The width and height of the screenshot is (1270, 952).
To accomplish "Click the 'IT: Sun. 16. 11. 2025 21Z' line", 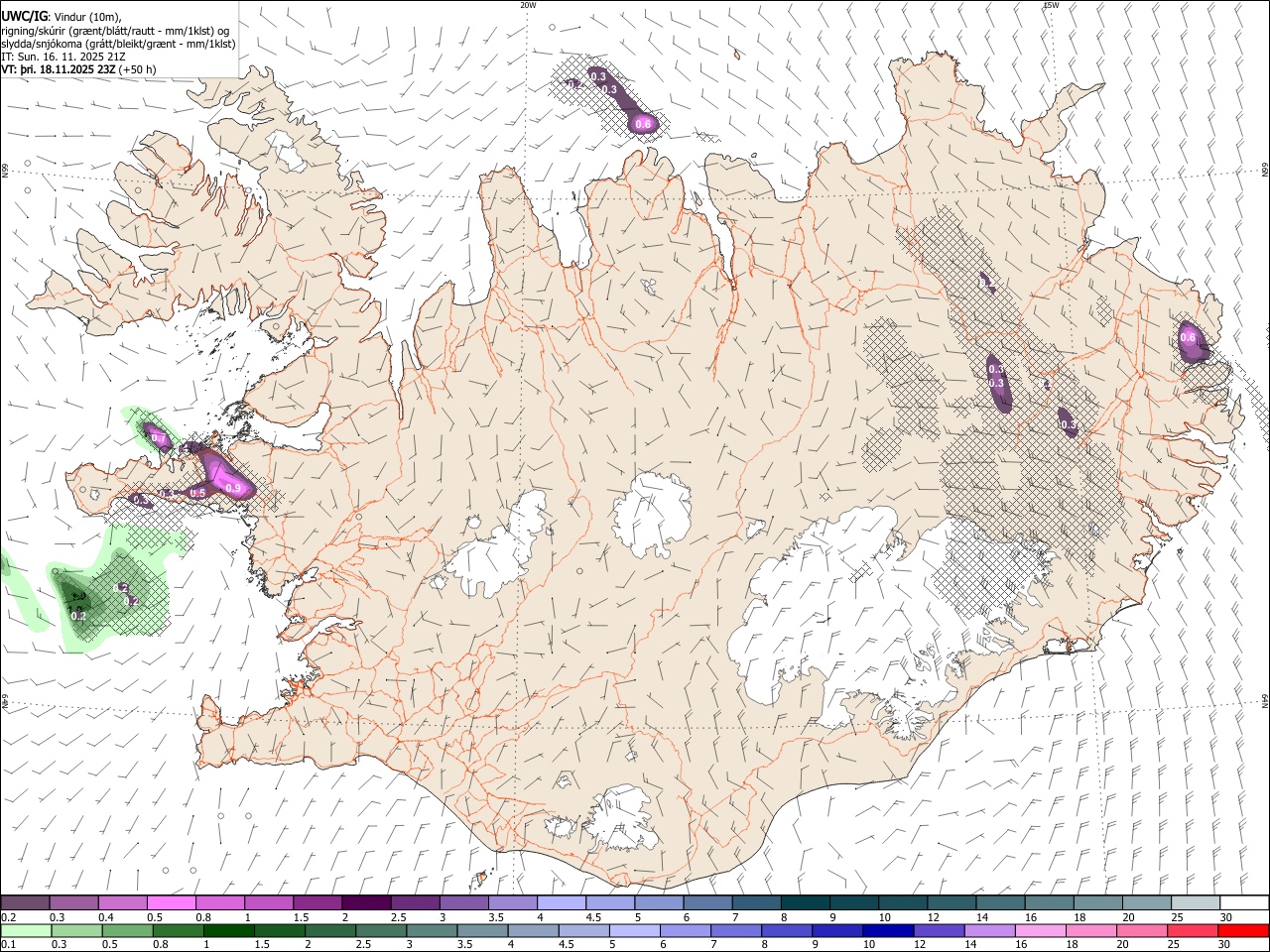I will (63, 57).
